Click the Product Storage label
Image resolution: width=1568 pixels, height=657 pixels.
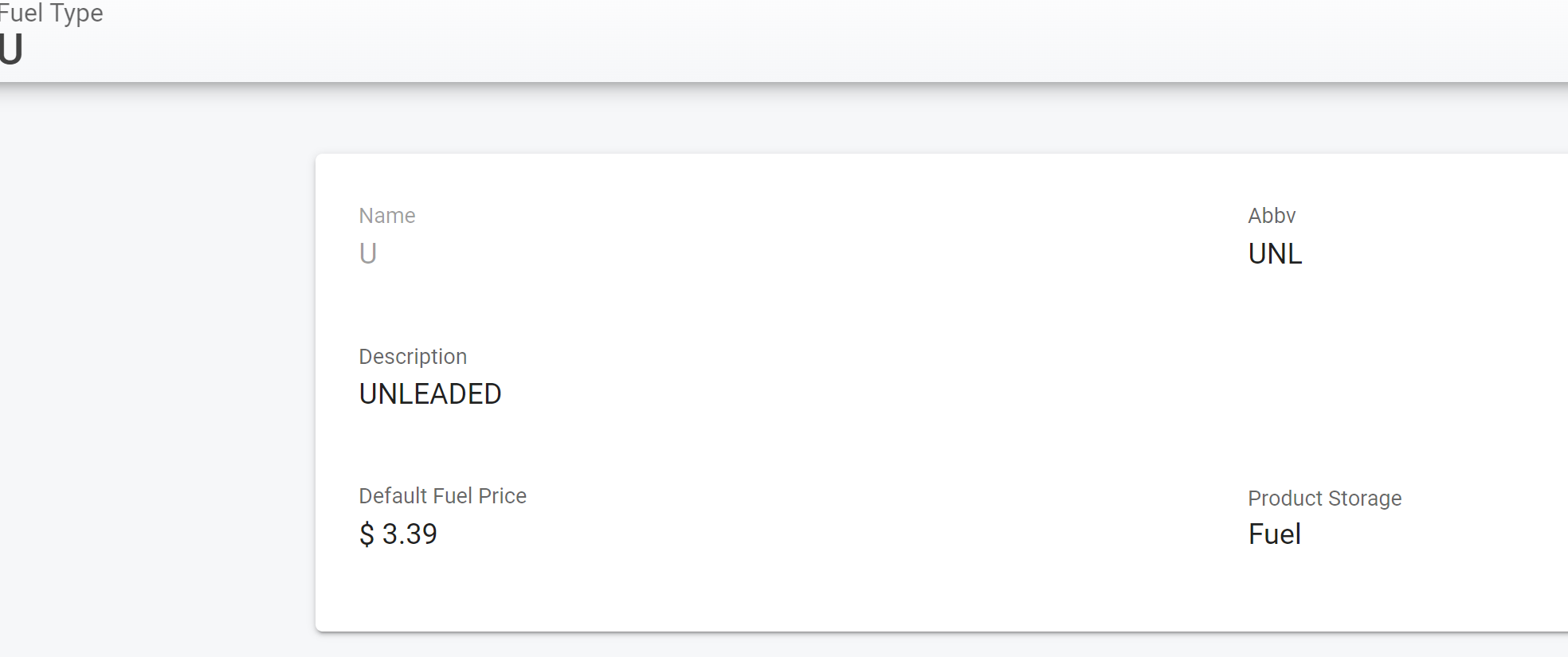point(1324,499)
